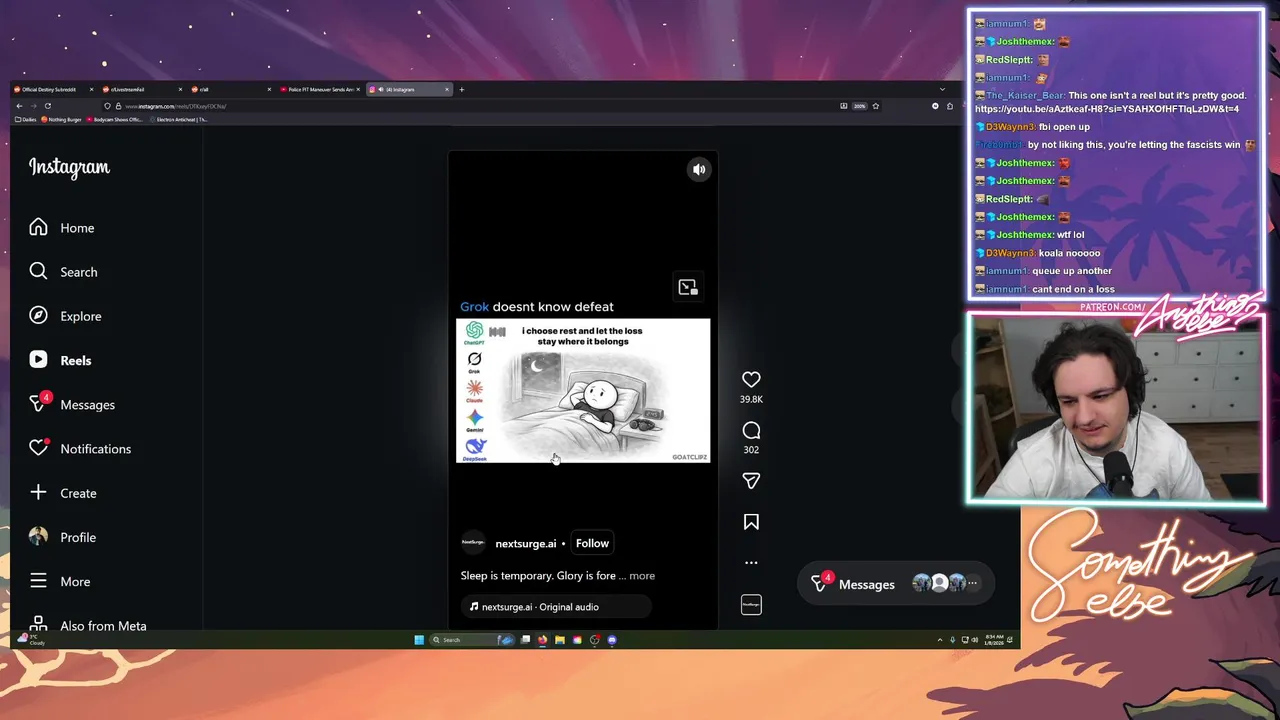Image resolution: width=1280 pixels, height=720 pixels.
Task: List all tabs dropdown arrow
Action: (942, 90)
